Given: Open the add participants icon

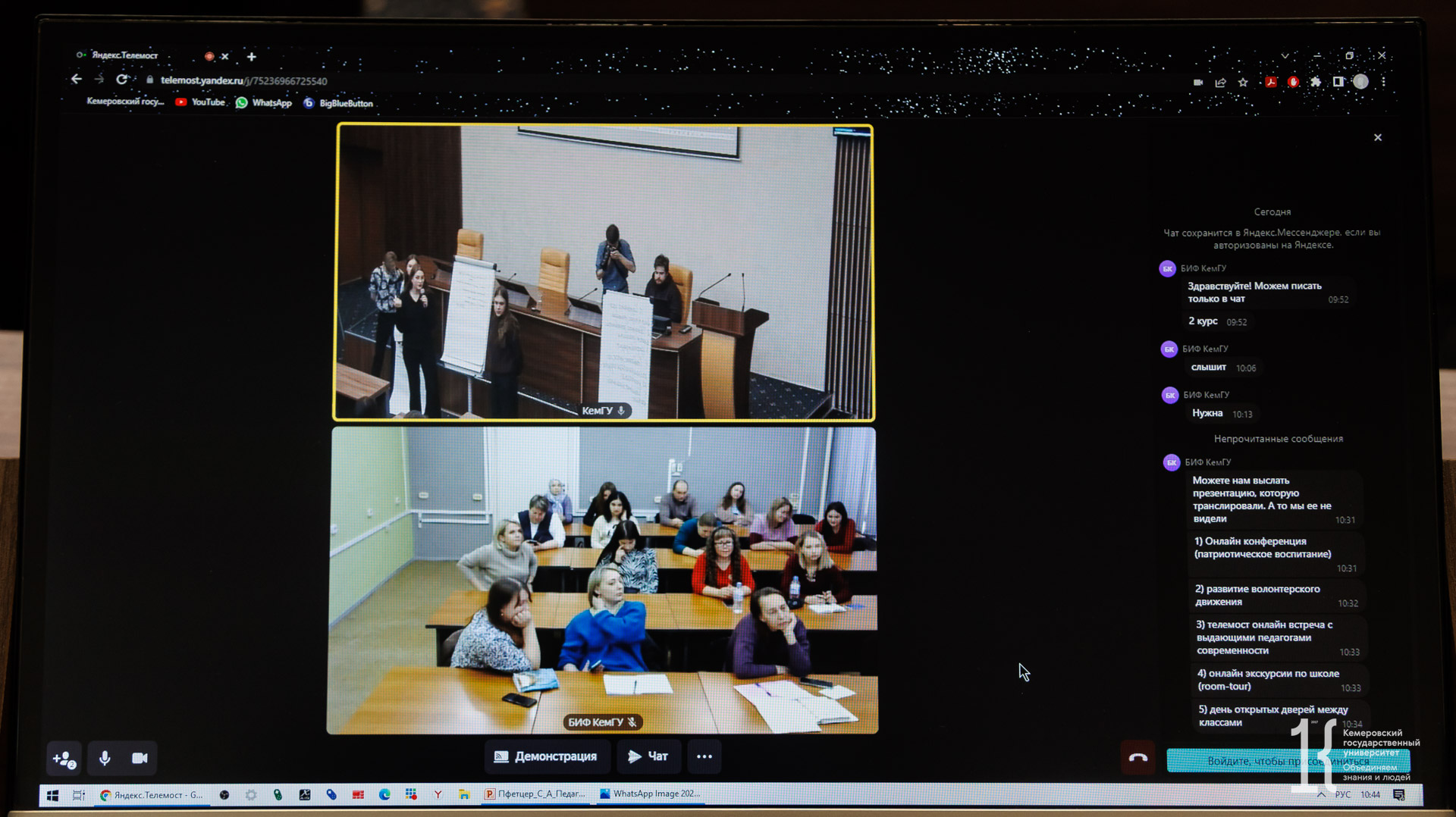Looking at the screenshot, I should click(64, 757).
